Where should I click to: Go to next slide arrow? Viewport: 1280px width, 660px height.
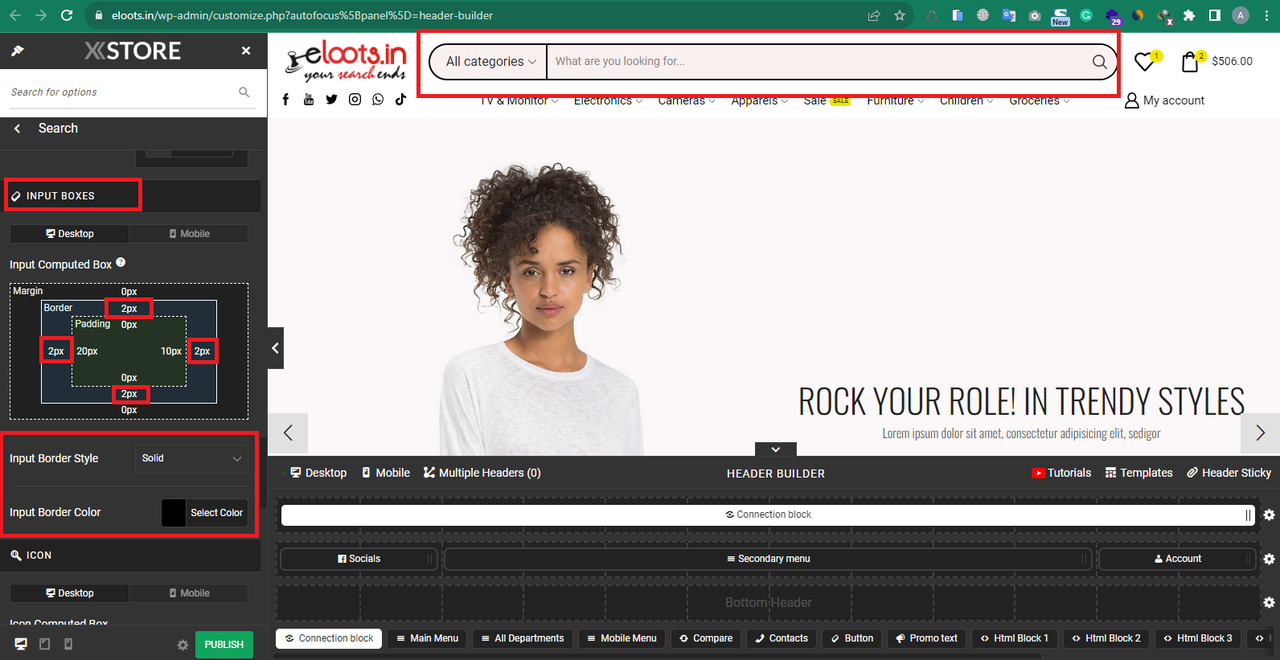pyautogui.click(x=1260, y=433)
